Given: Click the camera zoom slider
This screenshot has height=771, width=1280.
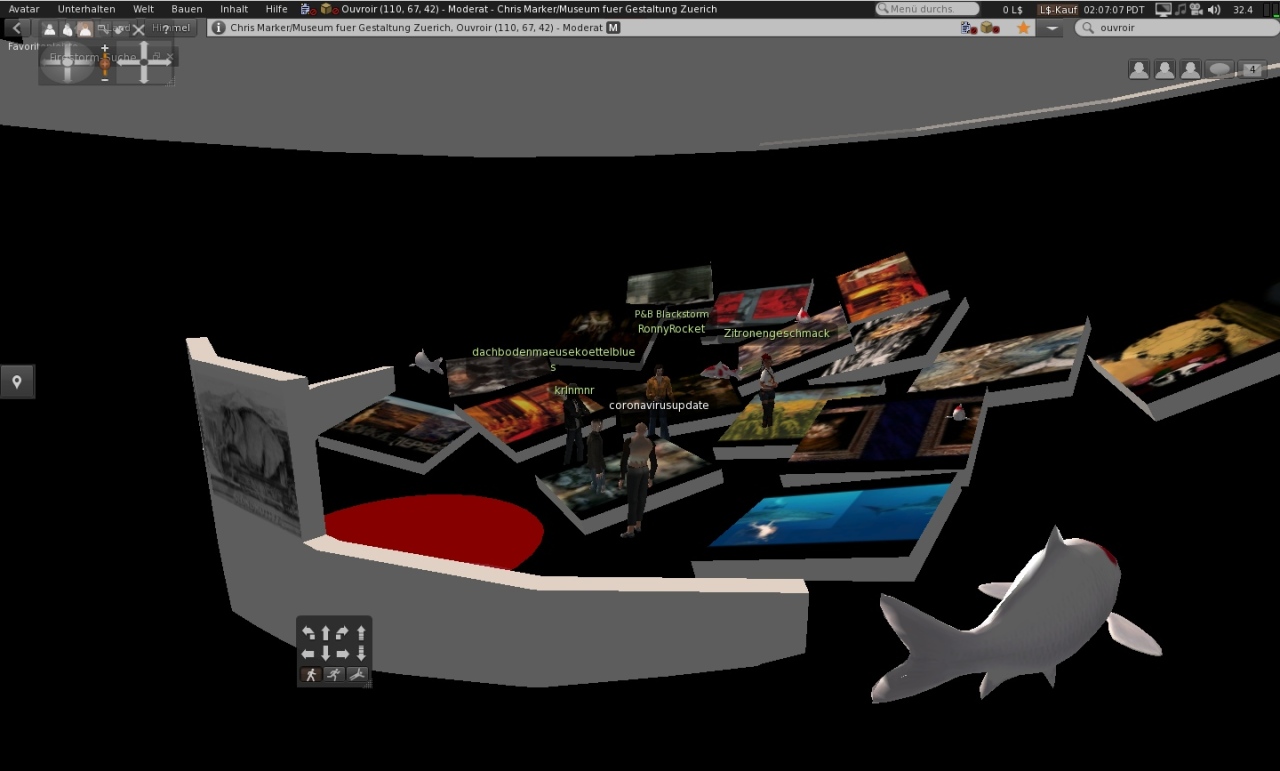Looking at the screenshot, I should pyautogui.click(x=105, y=63).
